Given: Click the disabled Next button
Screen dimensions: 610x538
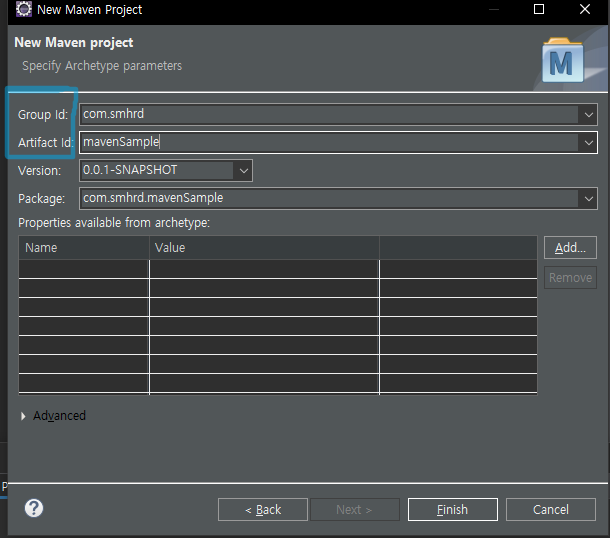Looking at the screenshot, I should tap(354, 509).
